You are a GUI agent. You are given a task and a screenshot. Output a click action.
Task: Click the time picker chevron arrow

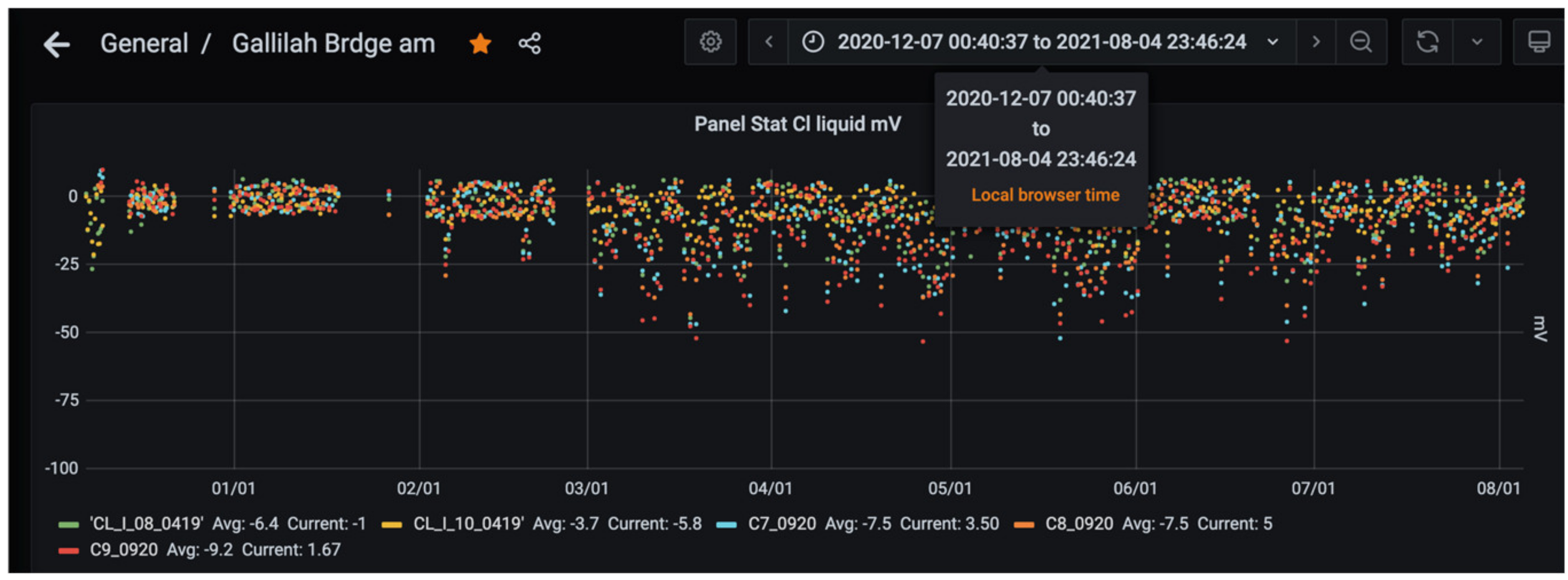pyautogui.click(x=1273, y=42)
